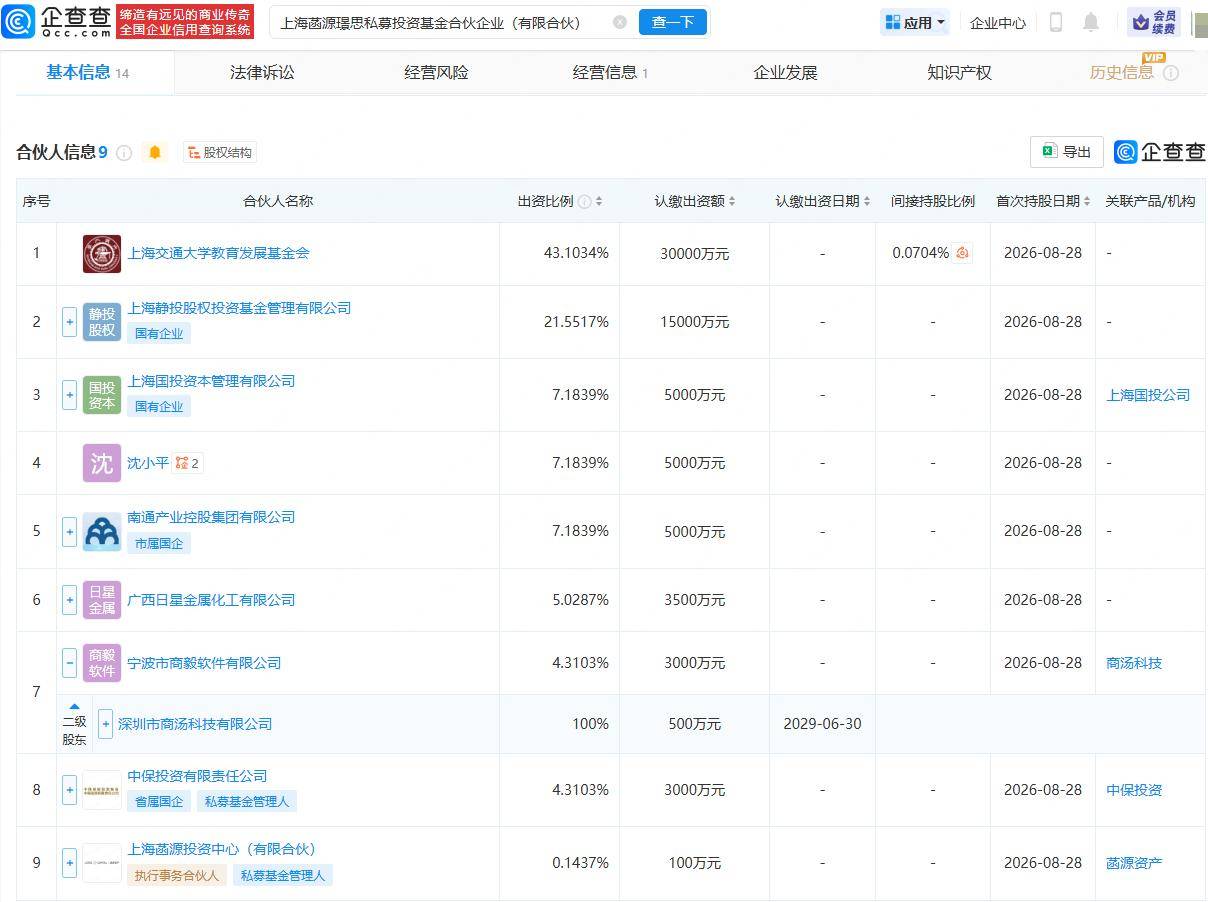Sort by 首次持股日期 column
The height and width of the screenshot is (902, 1208).
pos(1043,201)
